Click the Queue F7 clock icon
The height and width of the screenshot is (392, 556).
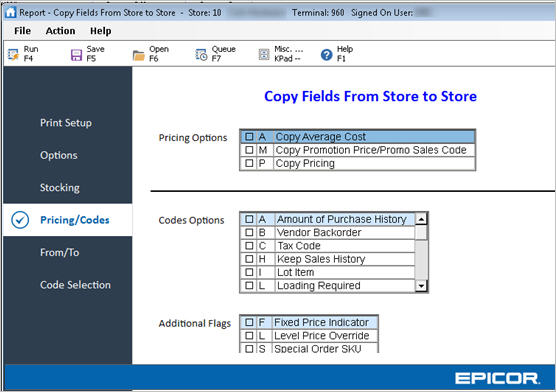201,55
